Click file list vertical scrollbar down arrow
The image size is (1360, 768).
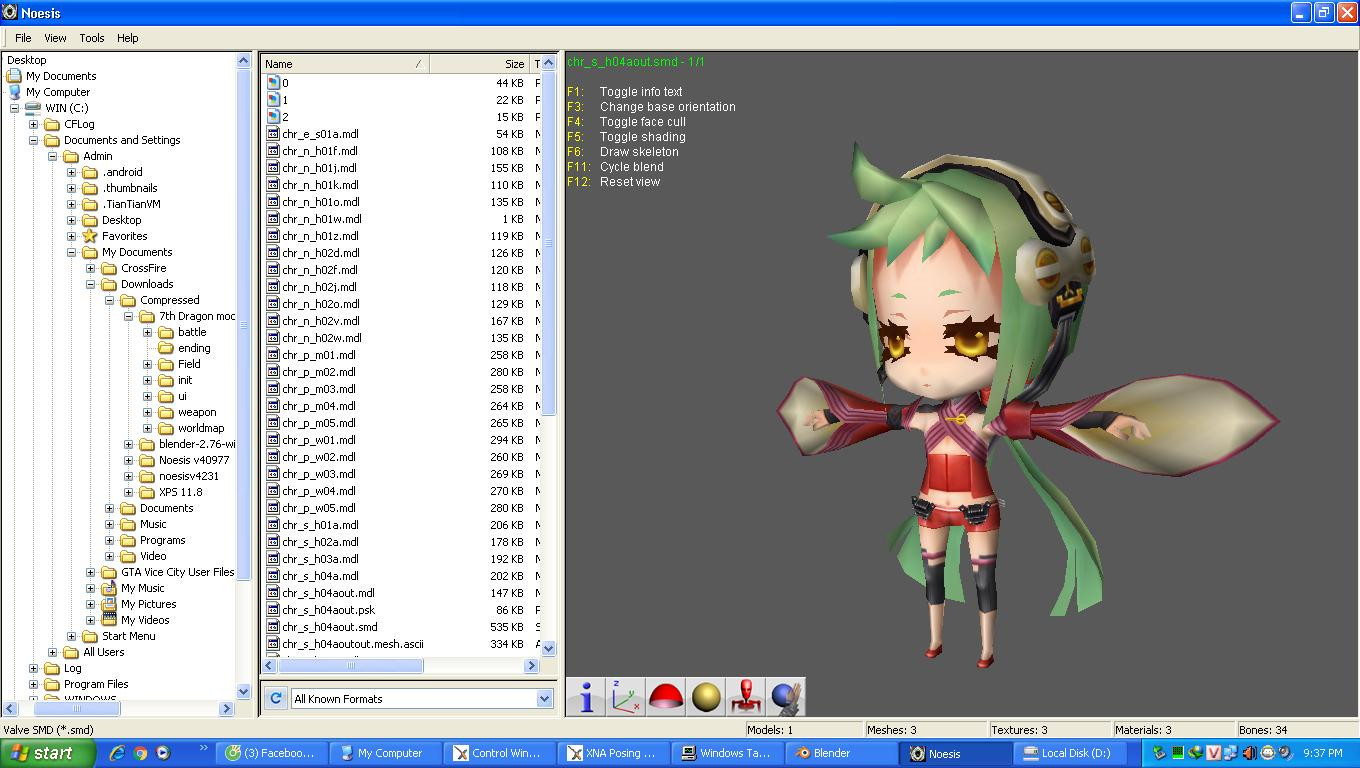tap(547, 648)
